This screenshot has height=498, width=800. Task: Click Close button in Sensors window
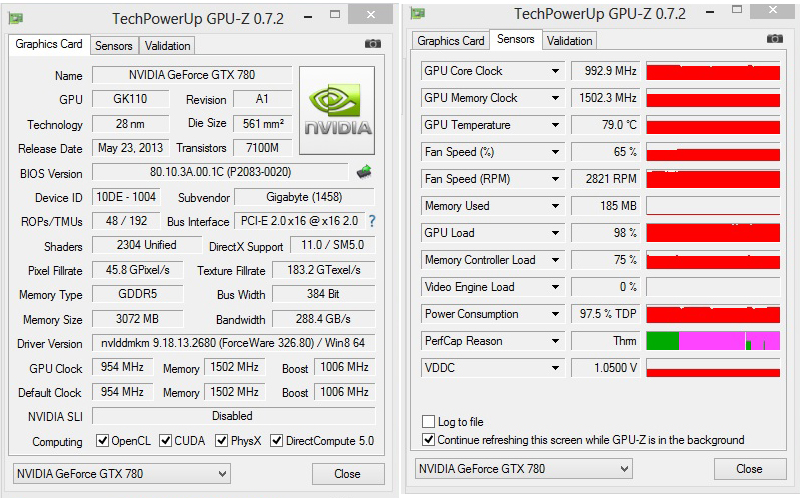coord(748,469)
